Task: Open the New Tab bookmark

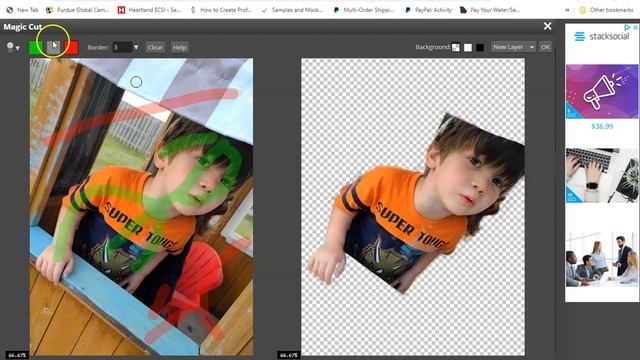Action: 23,10
